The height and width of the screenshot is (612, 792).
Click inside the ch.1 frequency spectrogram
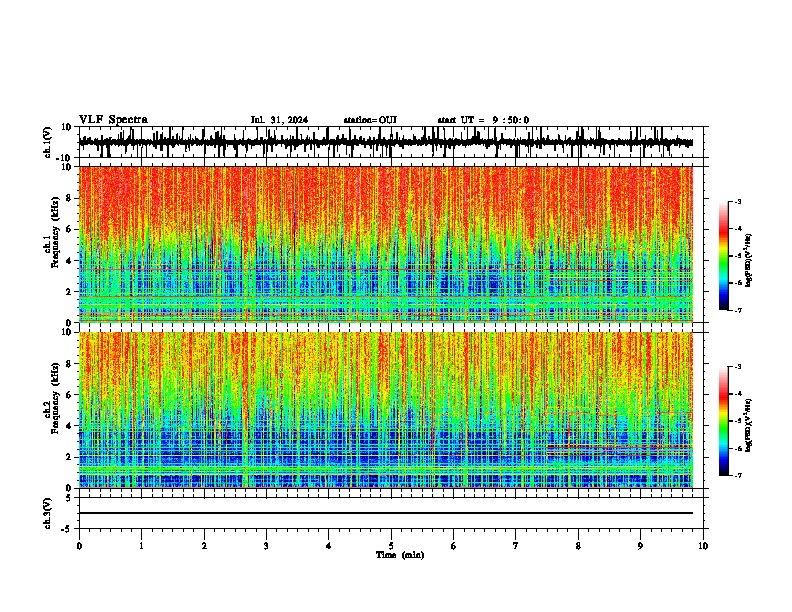386,244
